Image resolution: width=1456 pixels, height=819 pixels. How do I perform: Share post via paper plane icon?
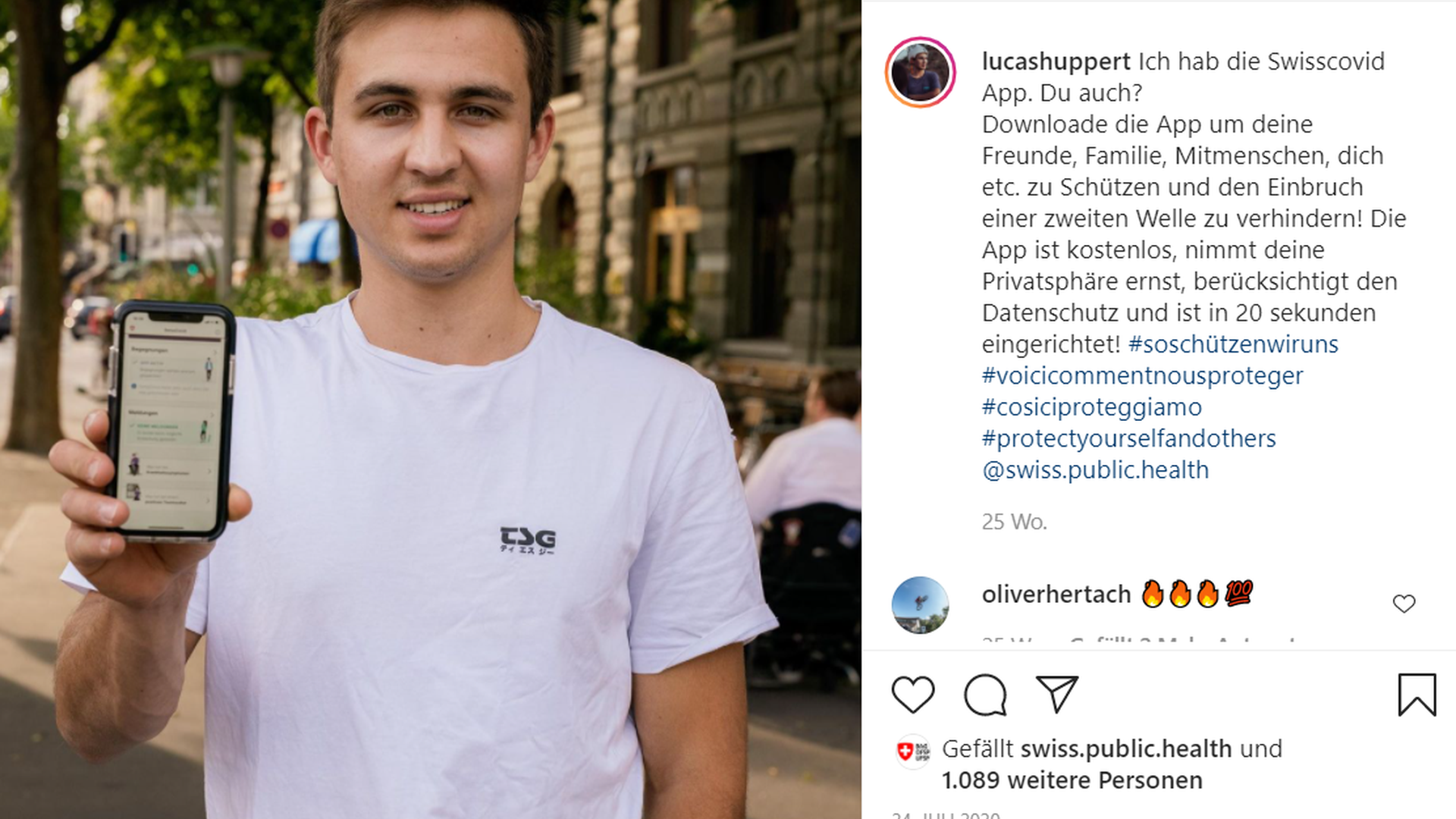(x=1057, y=694)
